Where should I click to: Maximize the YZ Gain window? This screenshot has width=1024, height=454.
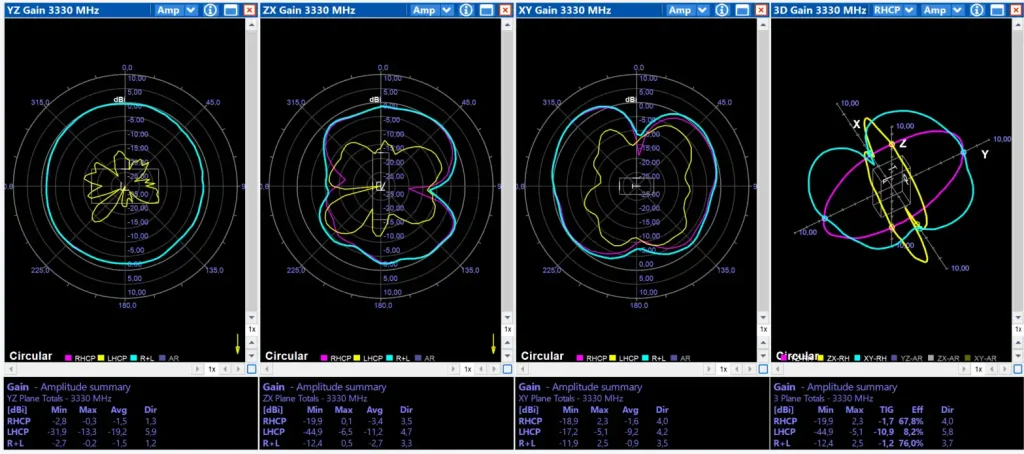click(230, 10)
